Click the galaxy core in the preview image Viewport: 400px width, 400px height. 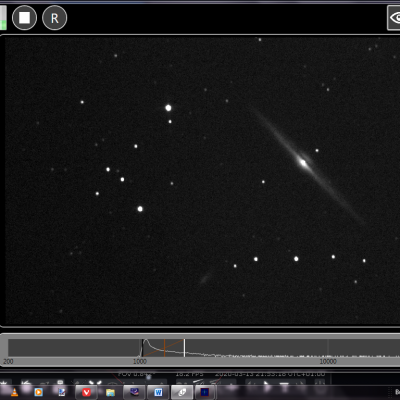pos(303,163)
